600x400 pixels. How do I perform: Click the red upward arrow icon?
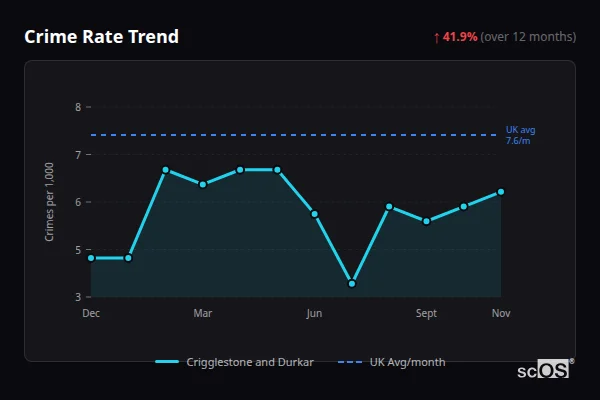click(x=437, y=38)
